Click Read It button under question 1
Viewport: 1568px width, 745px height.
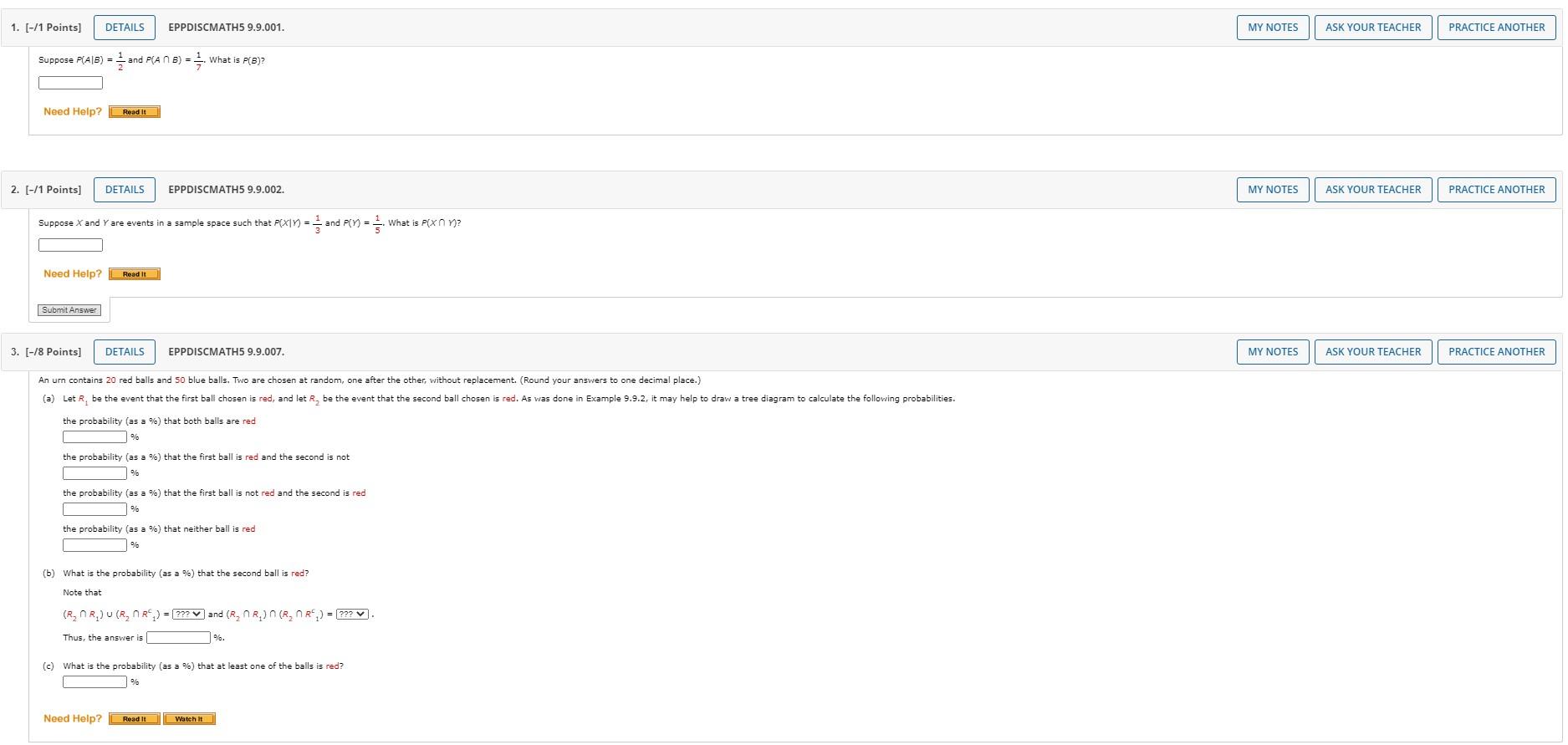click(x=135, y=112)
